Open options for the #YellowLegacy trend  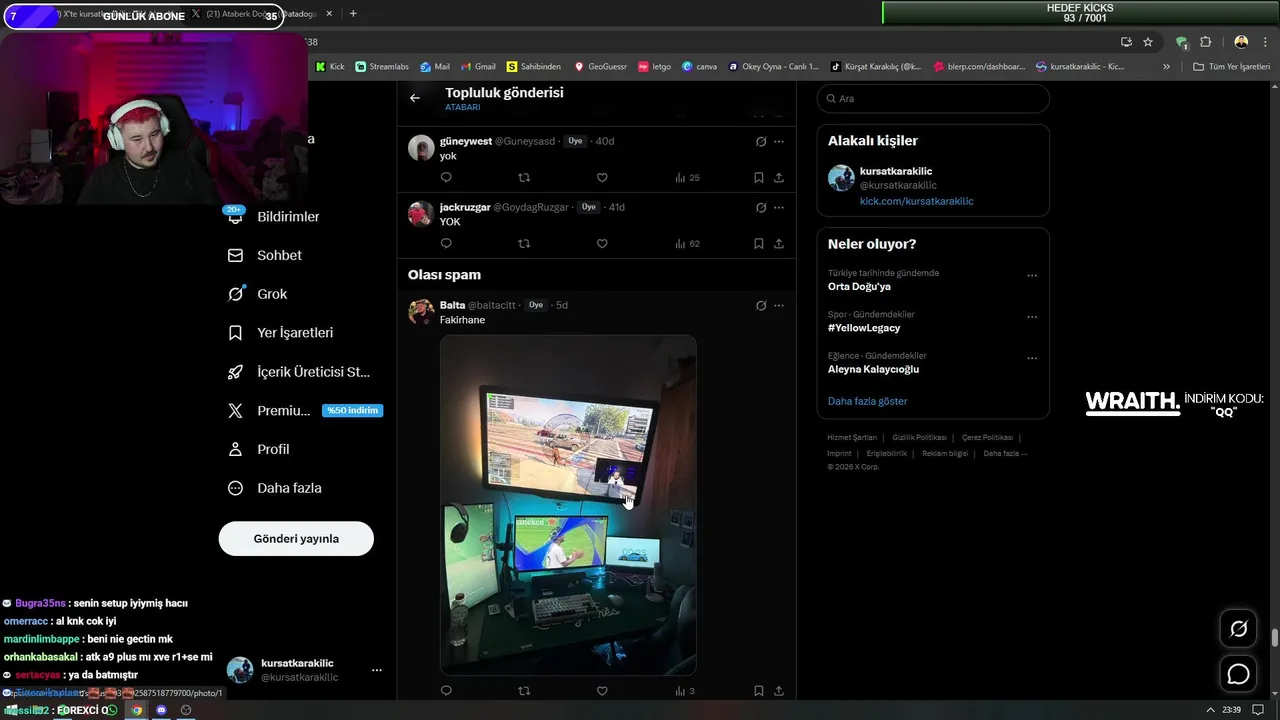point(1032,317)
